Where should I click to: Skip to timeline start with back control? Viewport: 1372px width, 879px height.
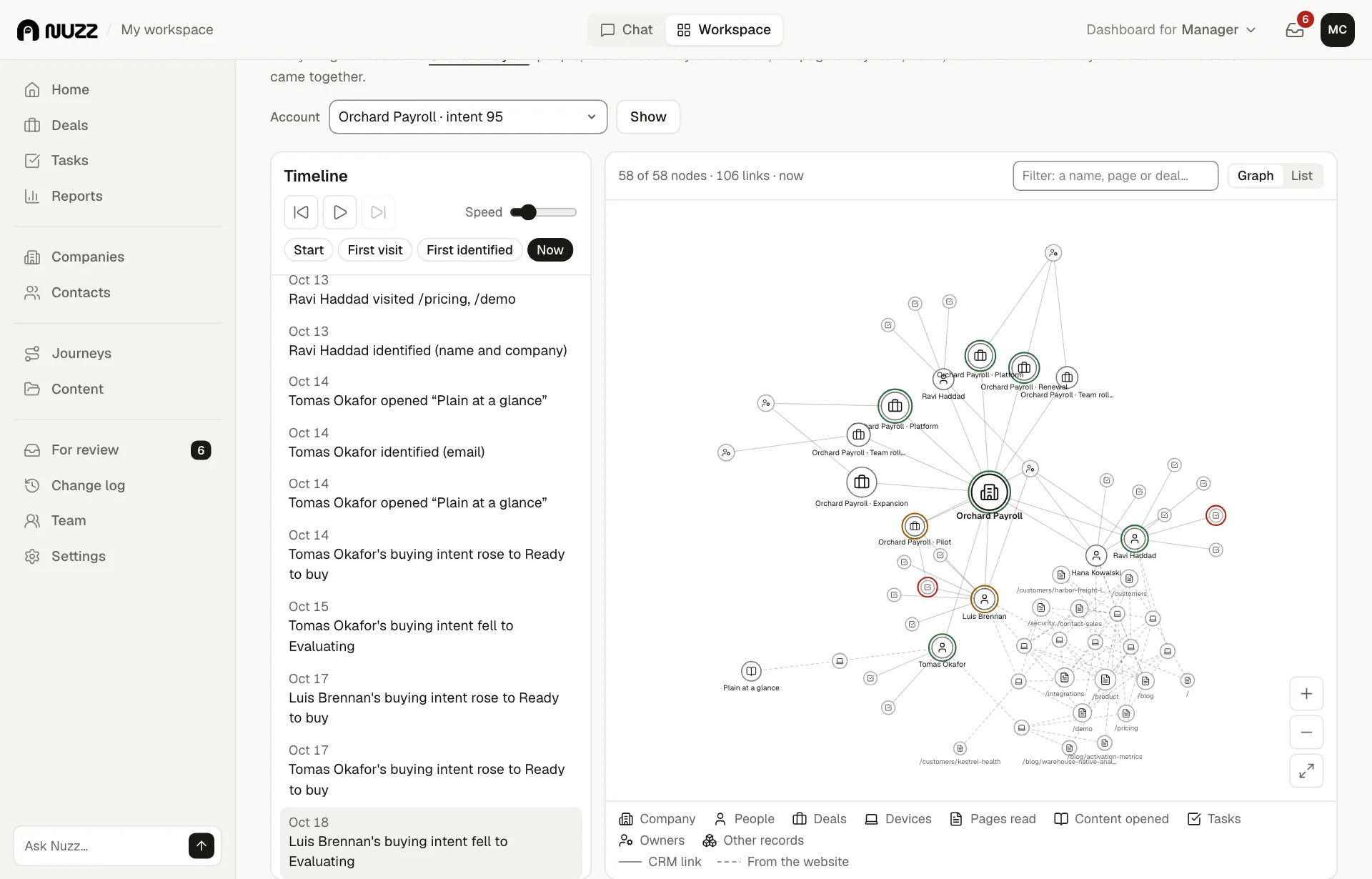pyautogui.click(x=302, y=212)
